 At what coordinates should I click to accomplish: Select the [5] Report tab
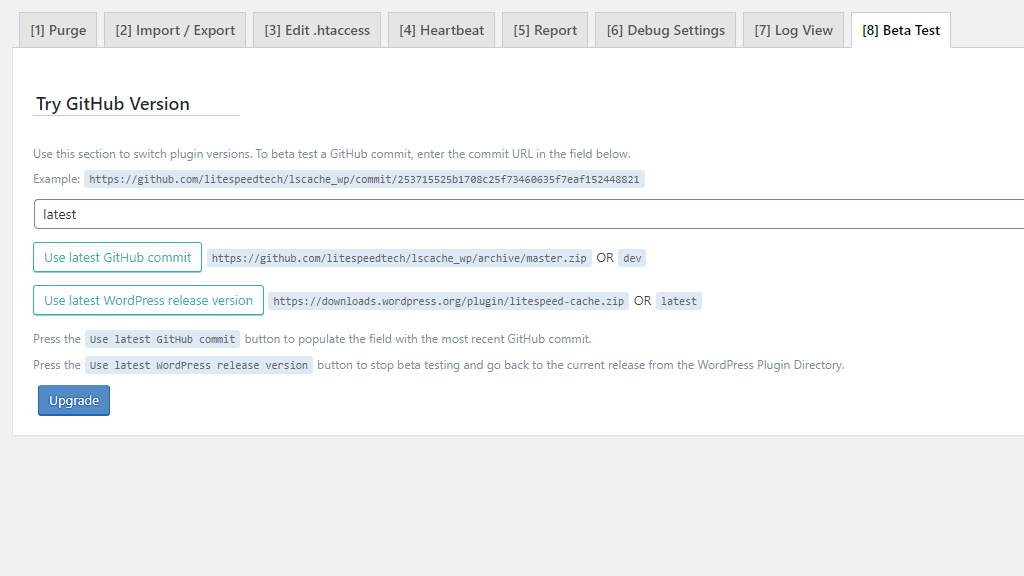[x=545, y=30]
